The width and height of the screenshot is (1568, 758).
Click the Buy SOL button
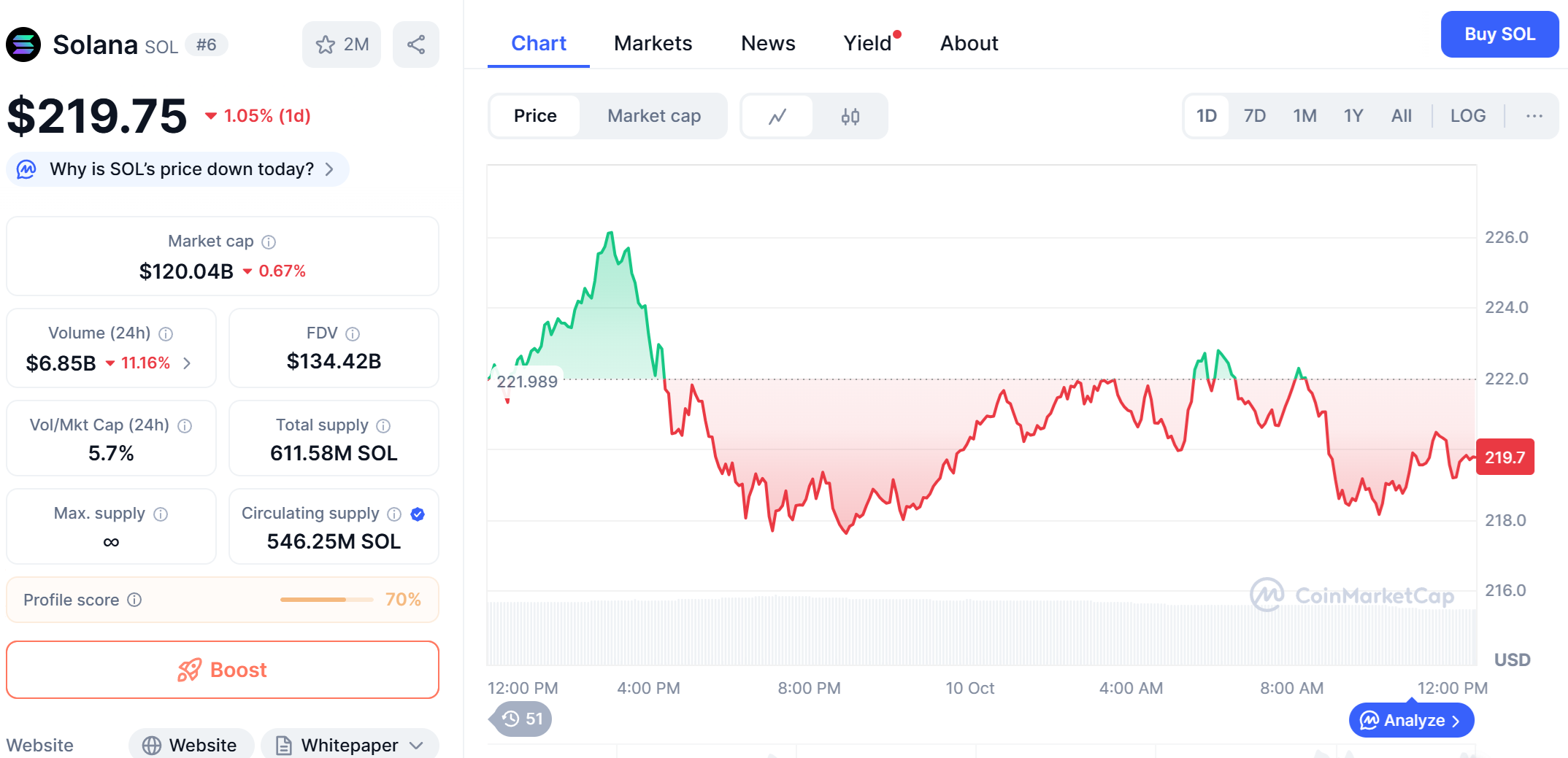[x=1499, y=34]
